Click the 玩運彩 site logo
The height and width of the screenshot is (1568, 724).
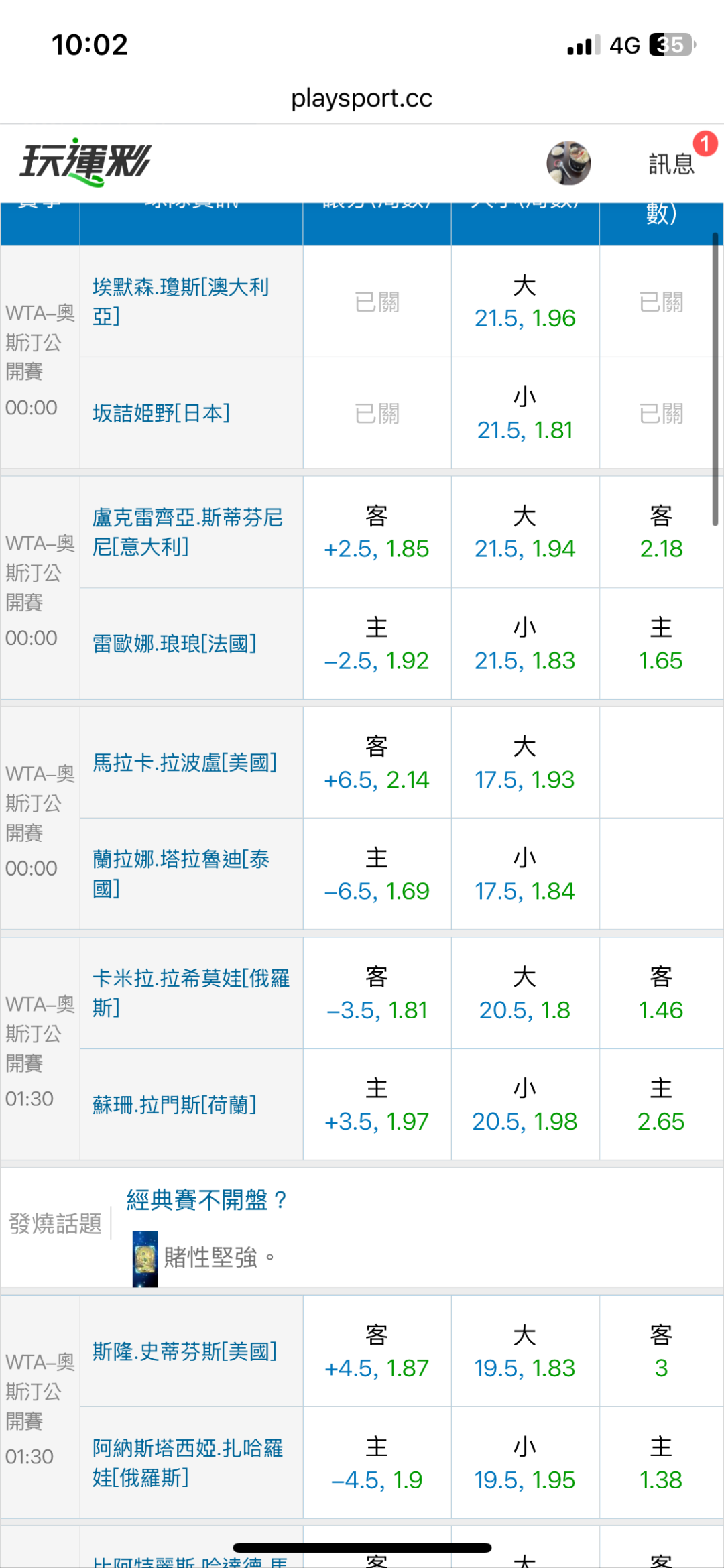85,162
